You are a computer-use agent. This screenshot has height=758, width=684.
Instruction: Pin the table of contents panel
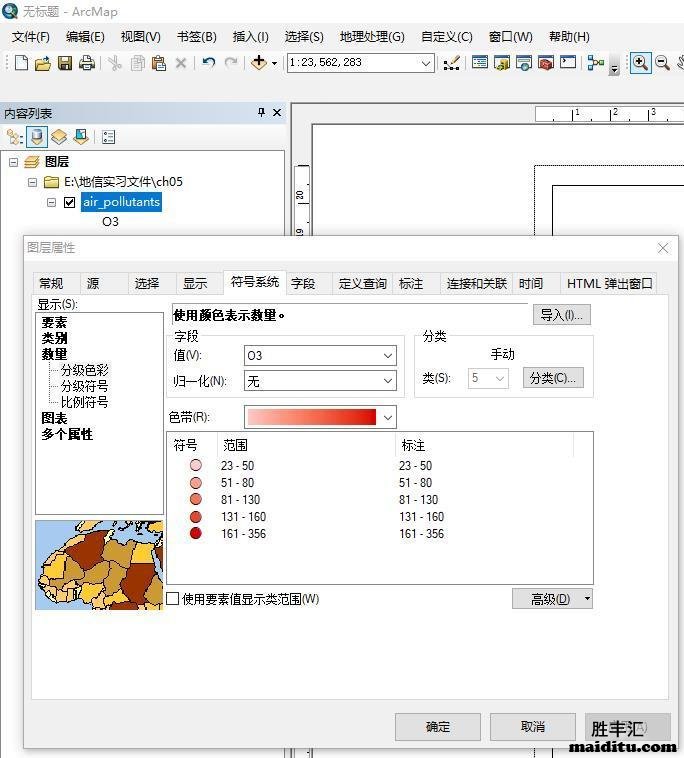click(262, 113)
